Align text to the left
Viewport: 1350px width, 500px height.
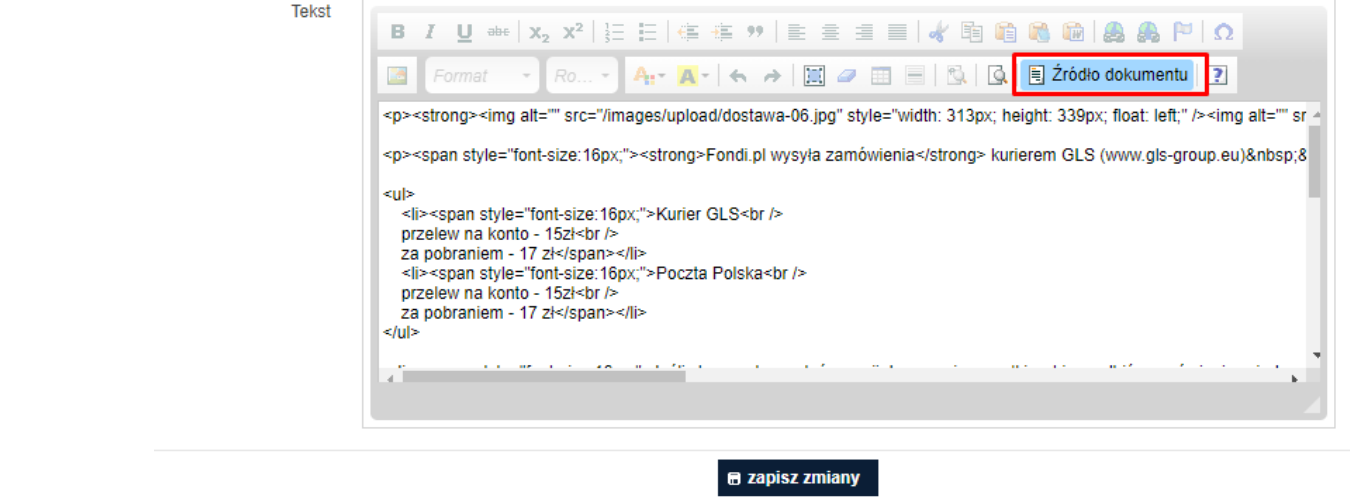point(797,32)
